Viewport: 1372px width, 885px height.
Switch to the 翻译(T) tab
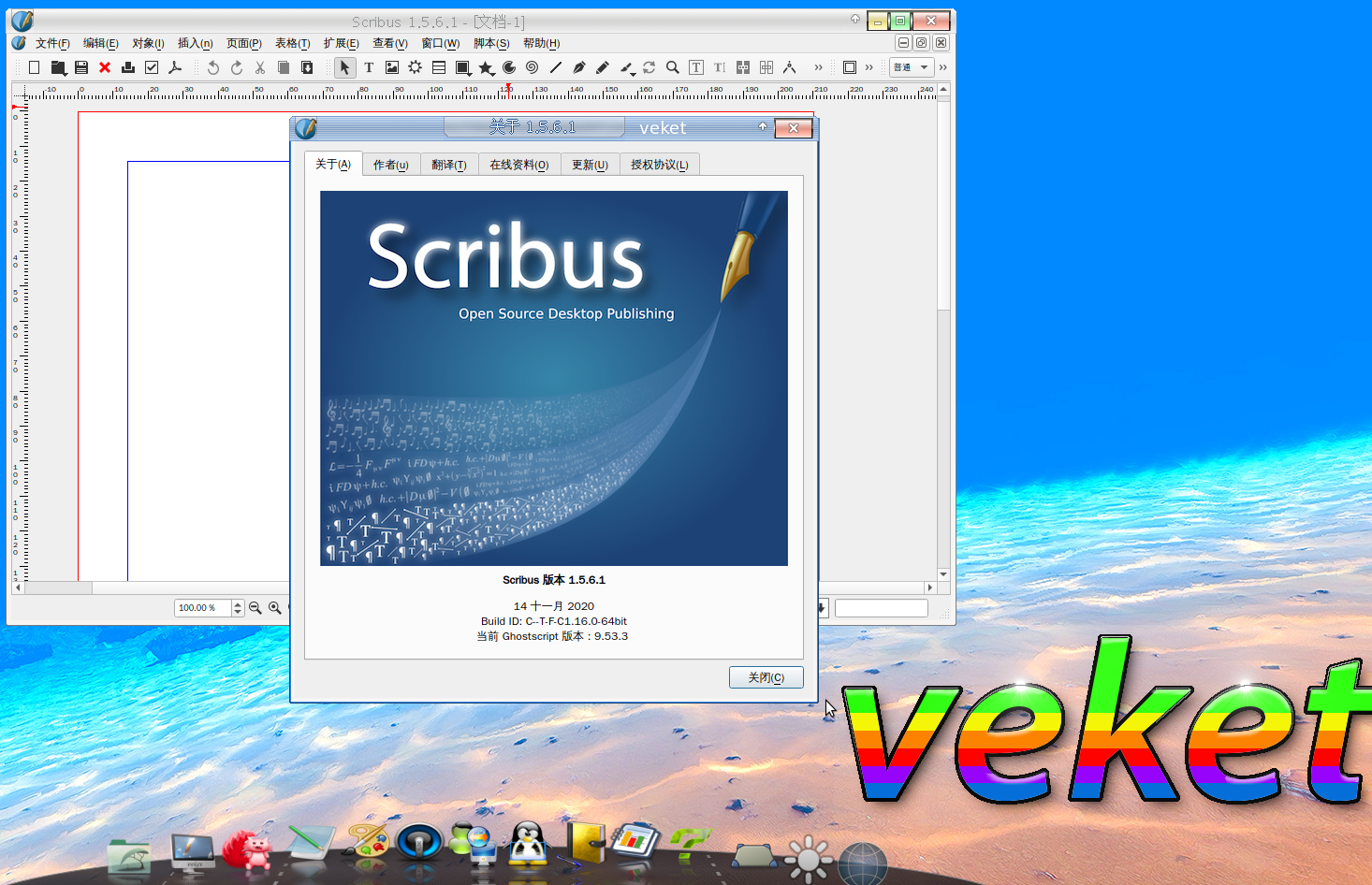click(449, 165)
